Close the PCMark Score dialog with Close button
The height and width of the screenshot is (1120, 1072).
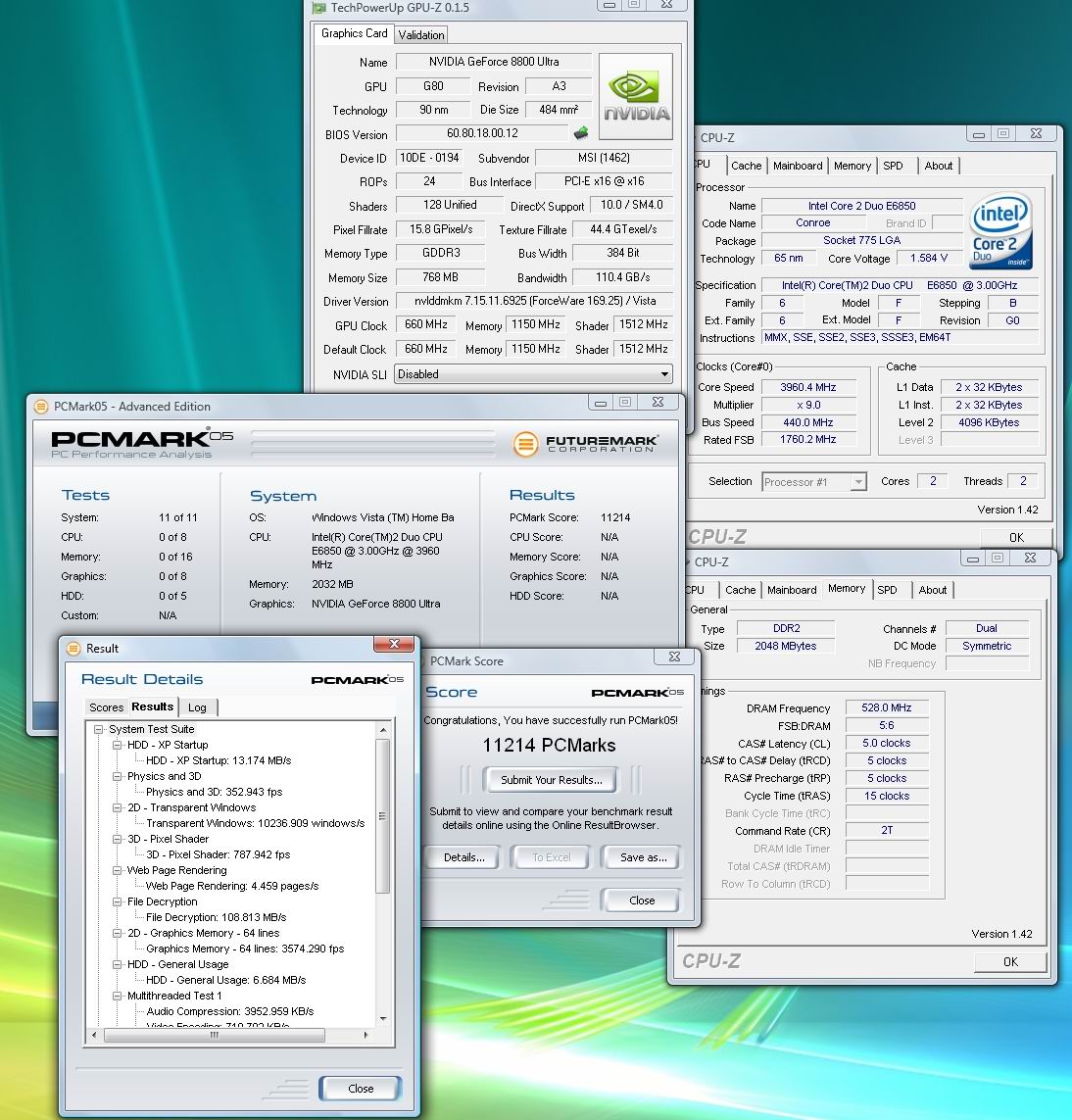pyautogui.click(x=642, y=901)
